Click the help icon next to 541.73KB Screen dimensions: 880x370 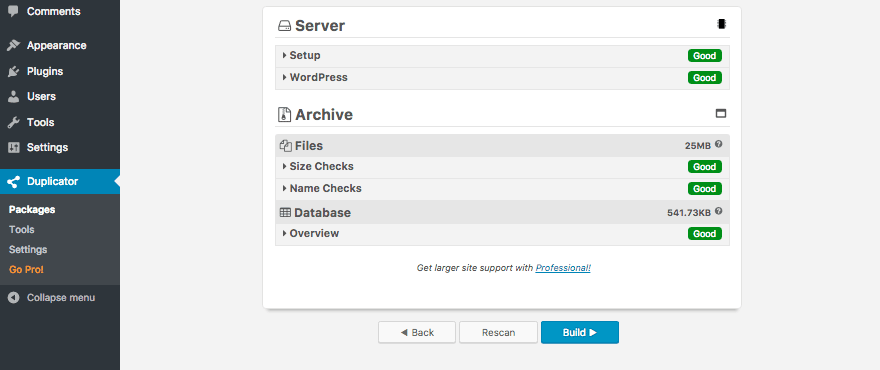click(718, 212)
